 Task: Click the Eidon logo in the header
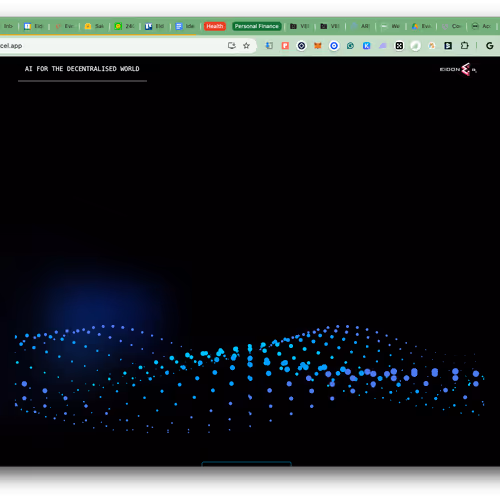point(458,69)
